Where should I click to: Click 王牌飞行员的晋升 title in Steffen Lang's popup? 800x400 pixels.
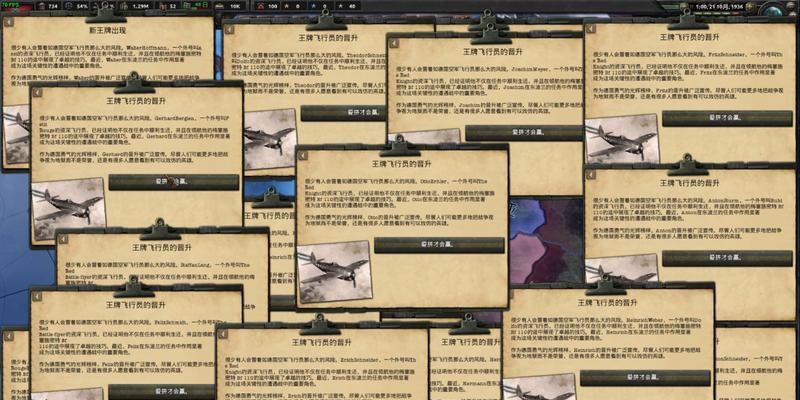(162, 247)
